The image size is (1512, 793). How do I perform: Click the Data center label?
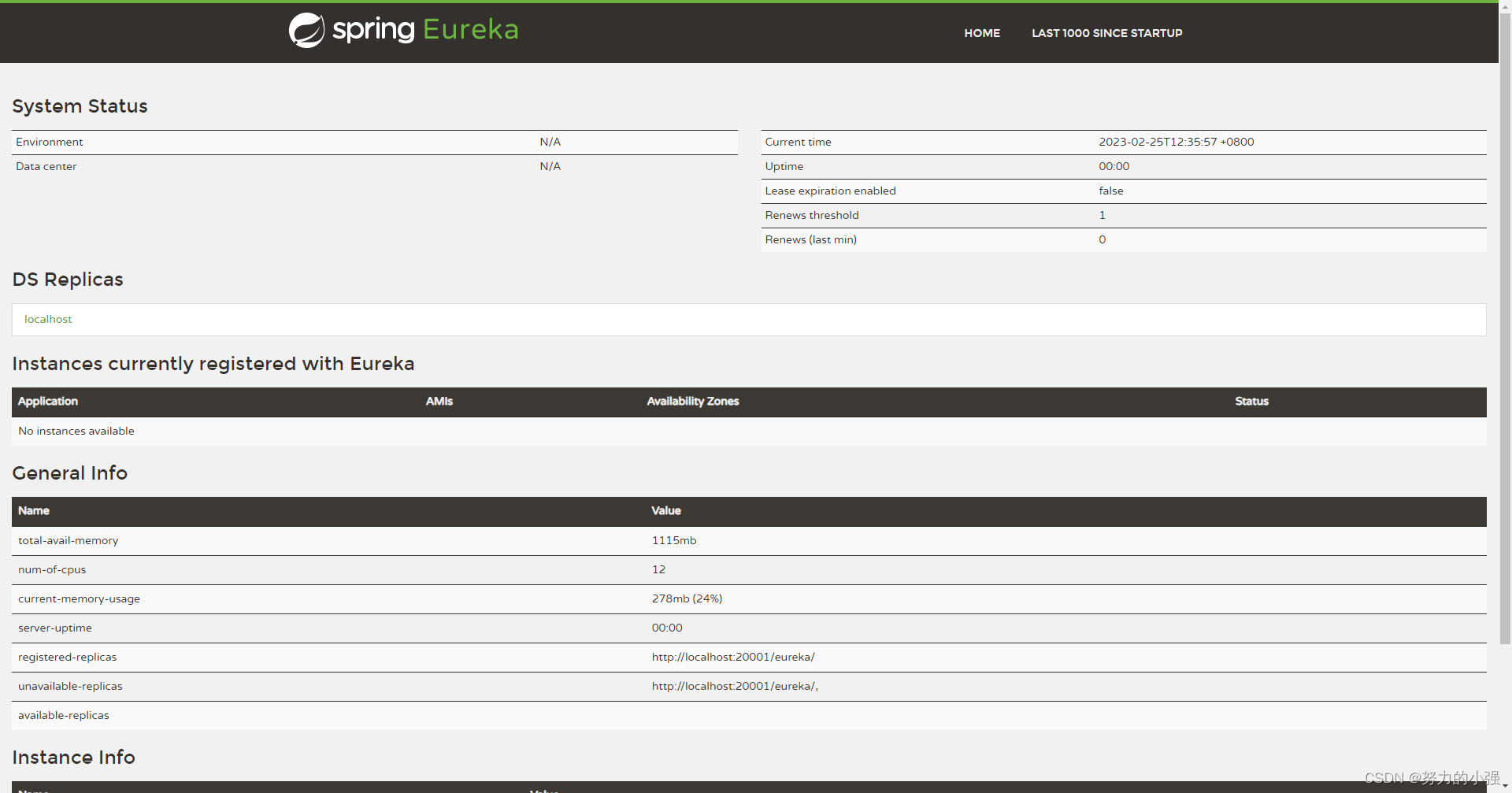pos(46,166)
